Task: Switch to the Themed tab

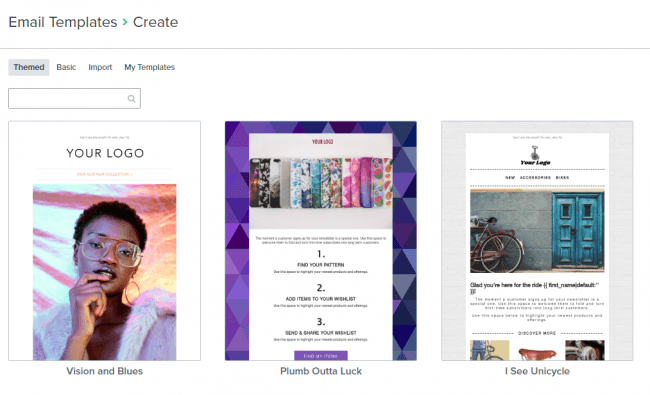Action: (x=29, y=67)
